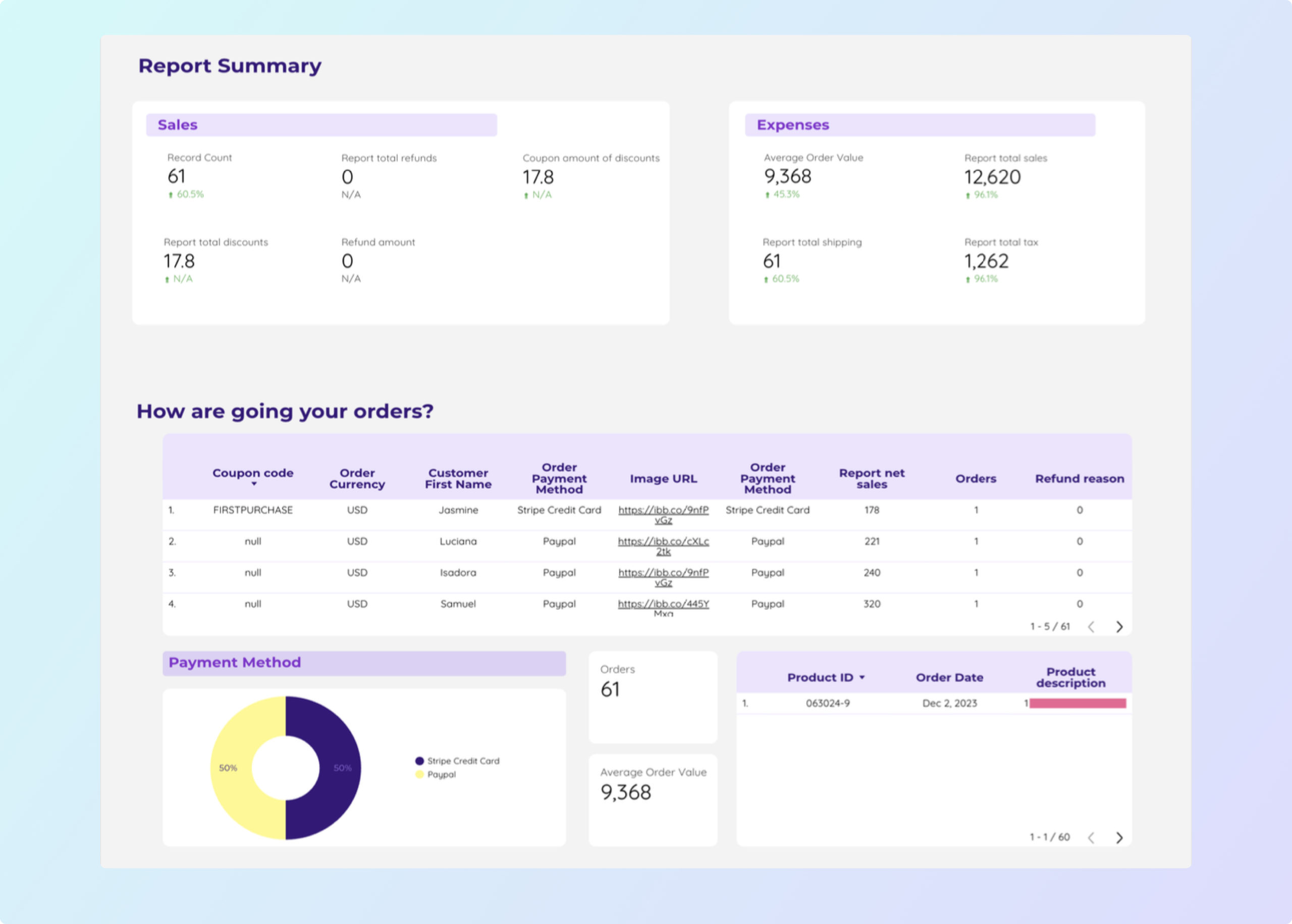Image resolution: width=1292 pixels, height=924 pixels.
Task: Sort by Customer First Name header
Action: coord(458,478)
